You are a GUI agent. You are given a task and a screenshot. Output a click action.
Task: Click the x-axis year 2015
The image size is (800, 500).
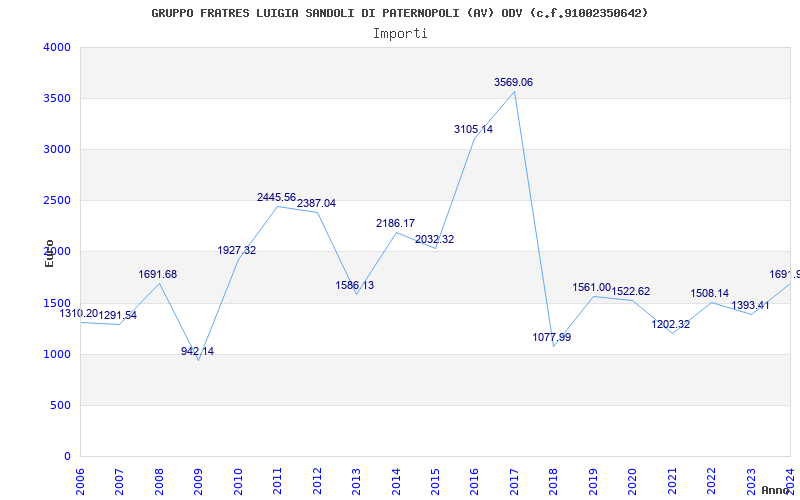435,481
